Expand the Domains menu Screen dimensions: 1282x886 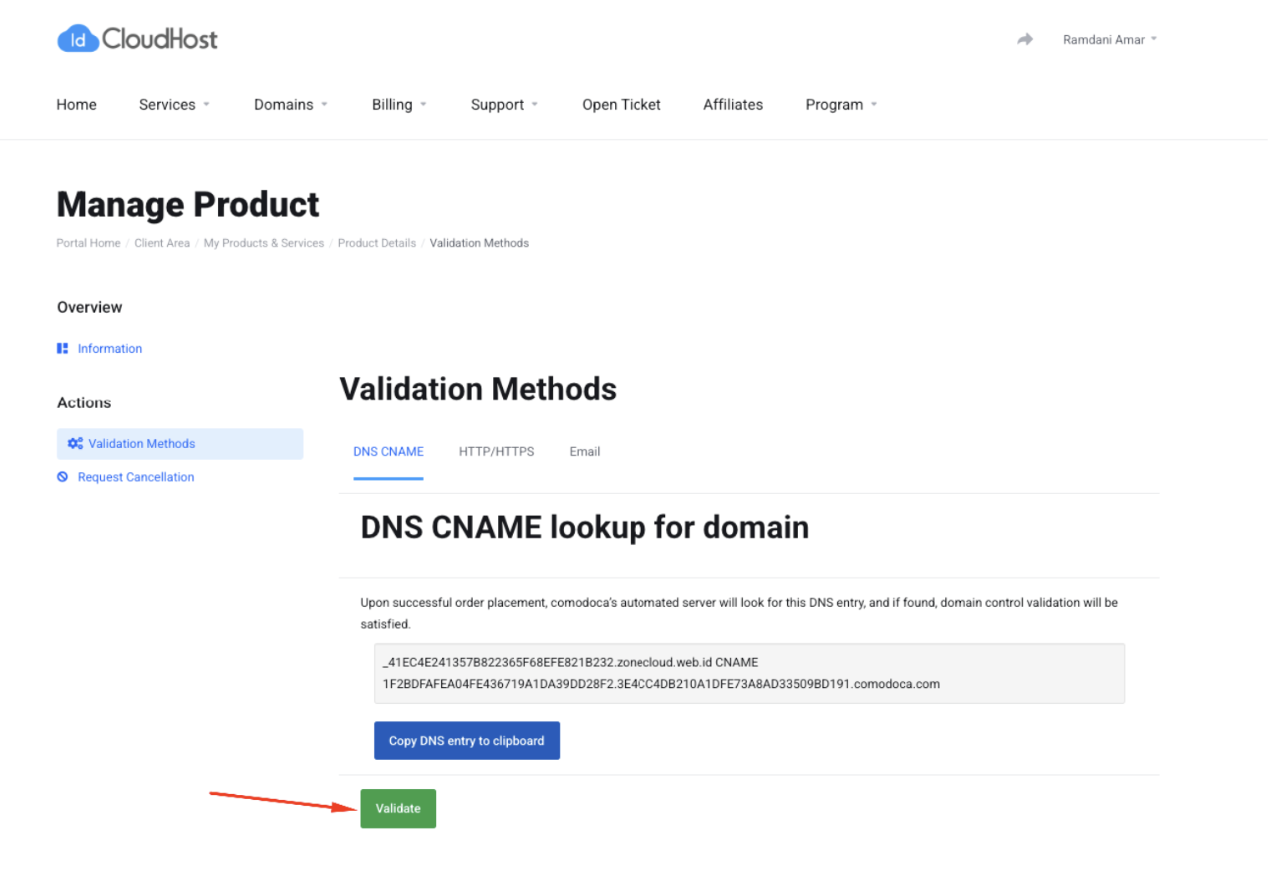[291, 105]
